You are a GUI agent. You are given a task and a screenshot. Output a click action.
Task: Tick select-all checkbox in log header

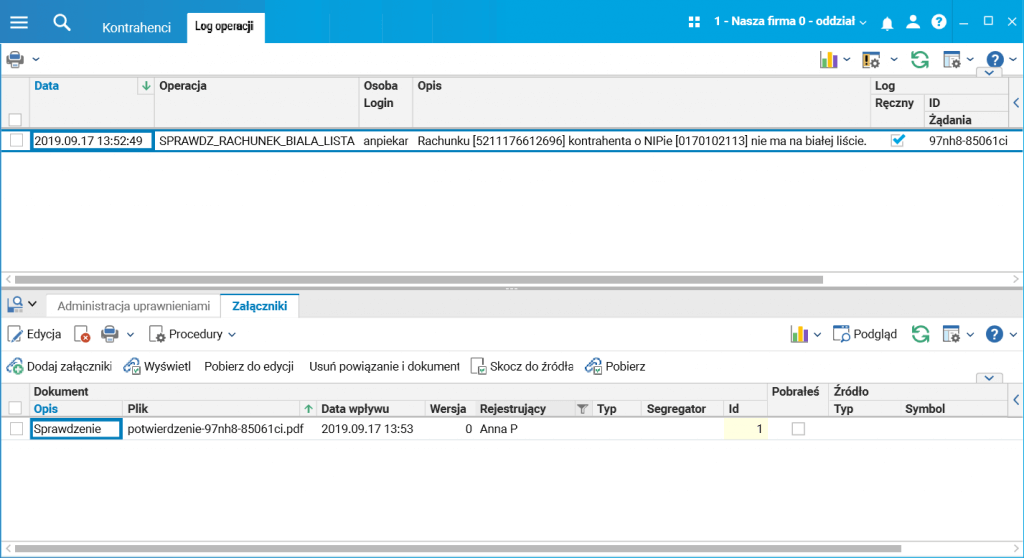pyautogui.click(x=15, y=120)
